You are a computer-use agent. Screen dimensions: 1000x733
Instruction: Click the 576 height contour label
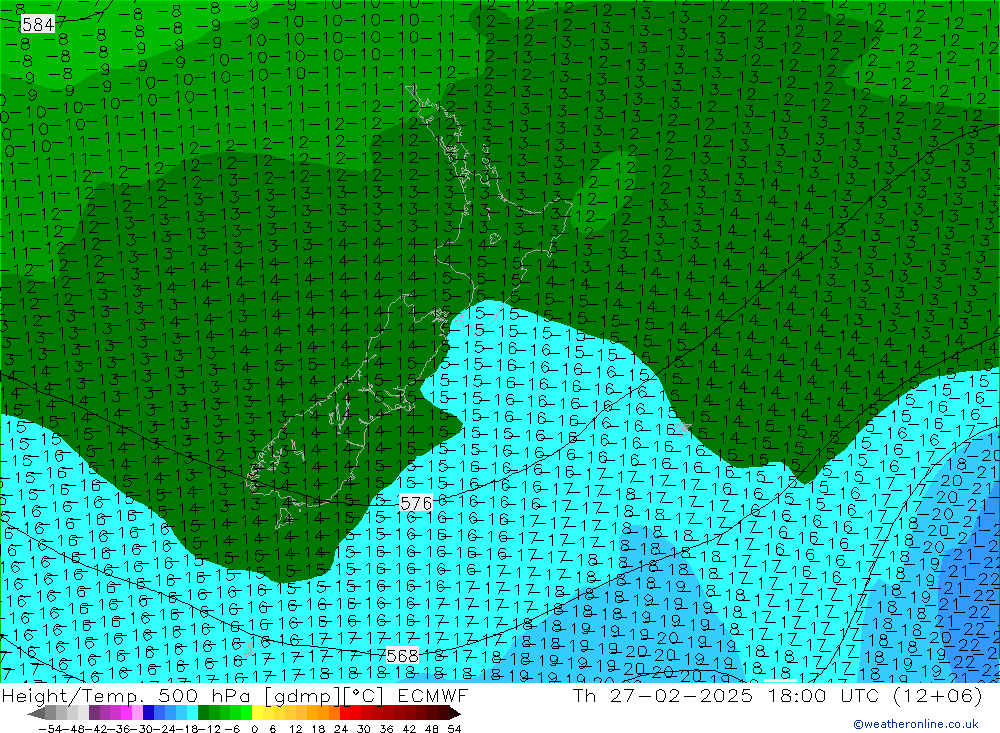[x=416, y=503]
